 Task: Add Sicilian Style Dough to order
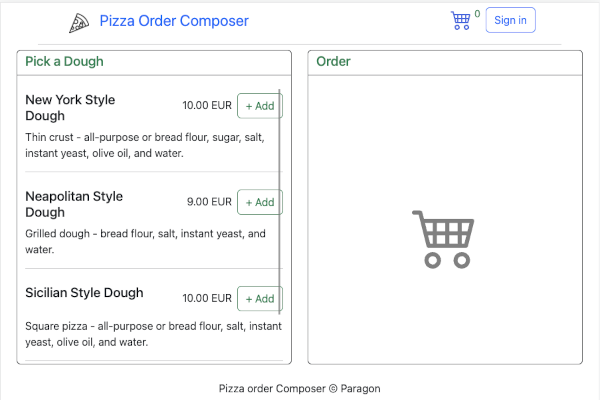click(x=260, y=298)
